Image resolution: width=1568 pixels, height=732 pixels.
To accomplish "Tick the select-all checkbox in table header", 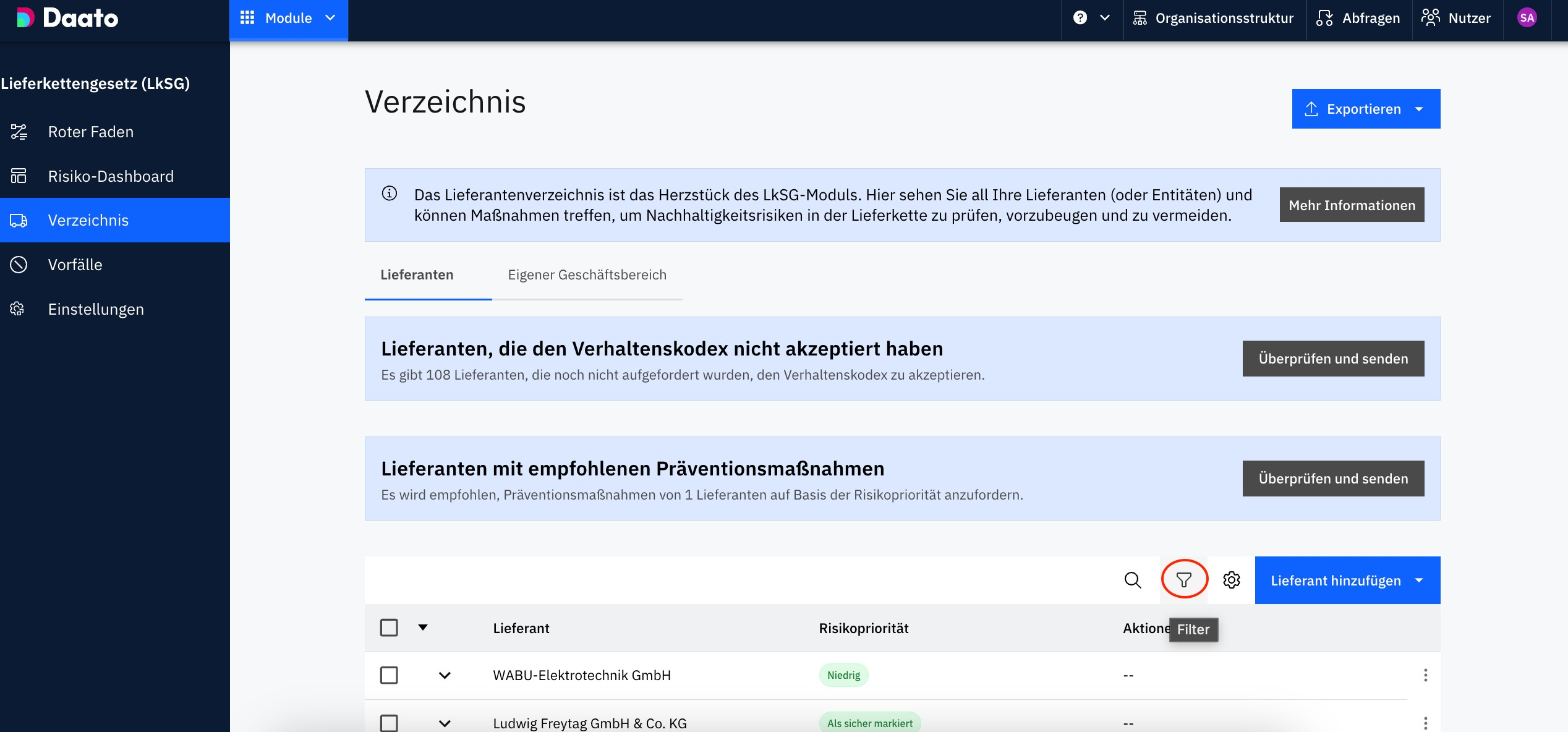I will [x=389, y=628].
